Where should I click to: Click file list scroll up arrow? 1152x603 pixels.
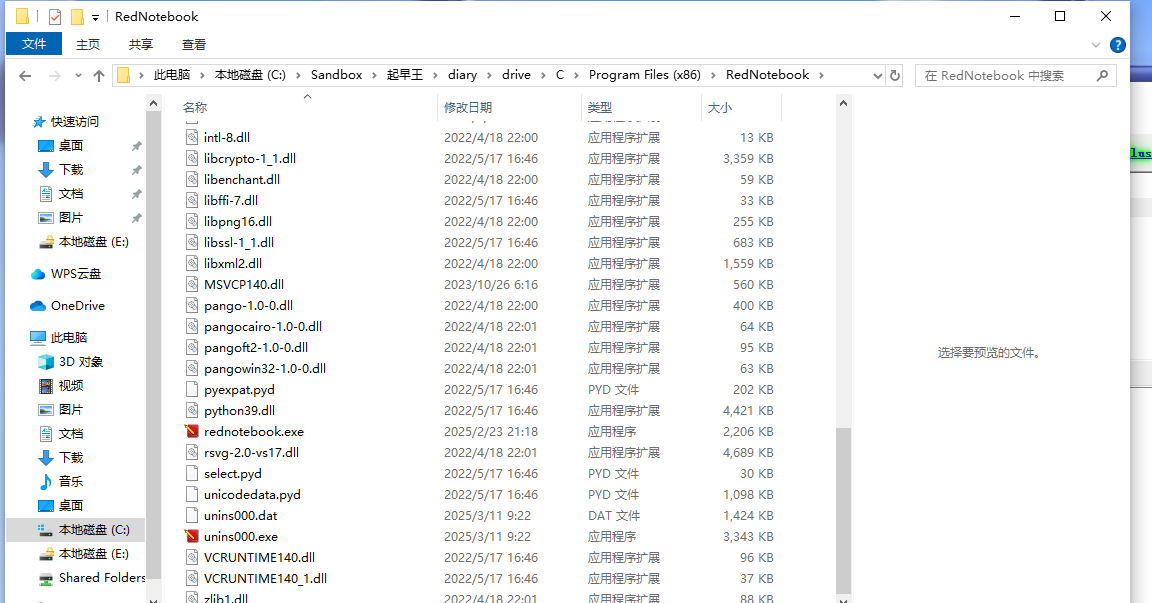[843, 104]
